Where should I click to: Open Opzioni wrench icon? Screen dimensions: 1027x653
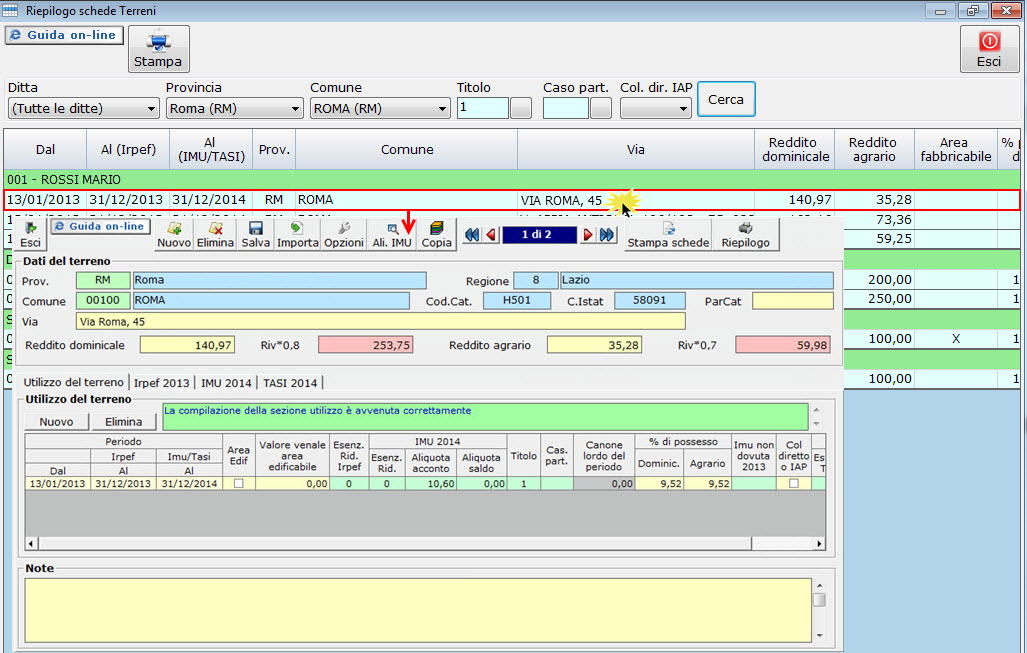(344, 234)
